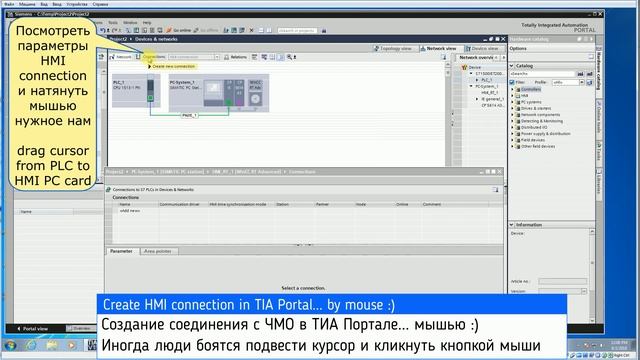Select the Area pointer tab in Connections editor
The height and width of the screenshot is (360, 640).
tap(158, 251)
